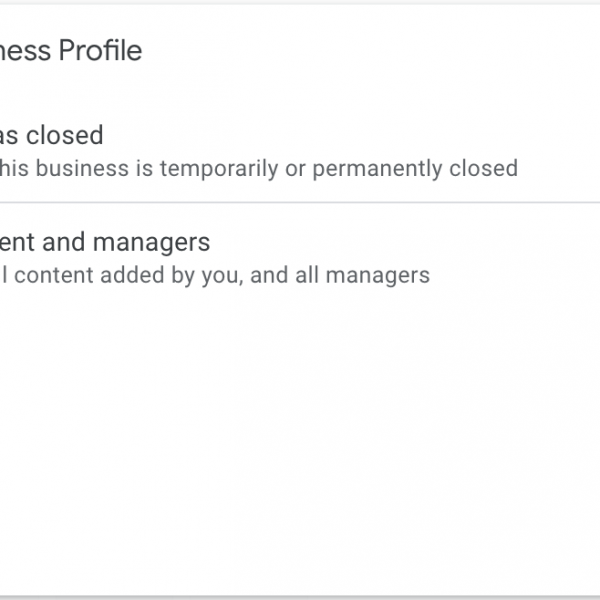The width and height of the screenshot is (600, 600).
Task: Click the 'Business Profile' heading text
Action: tap(70, 50)
